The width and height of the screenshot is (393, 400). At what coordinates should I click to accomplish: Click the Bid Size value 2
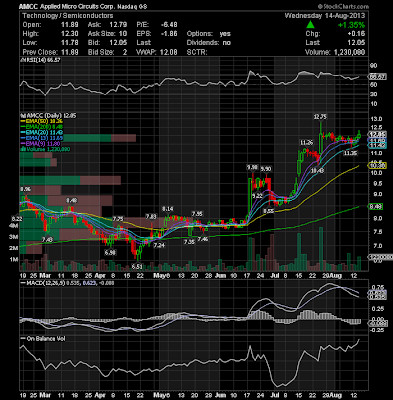click(x=125, y=52)
